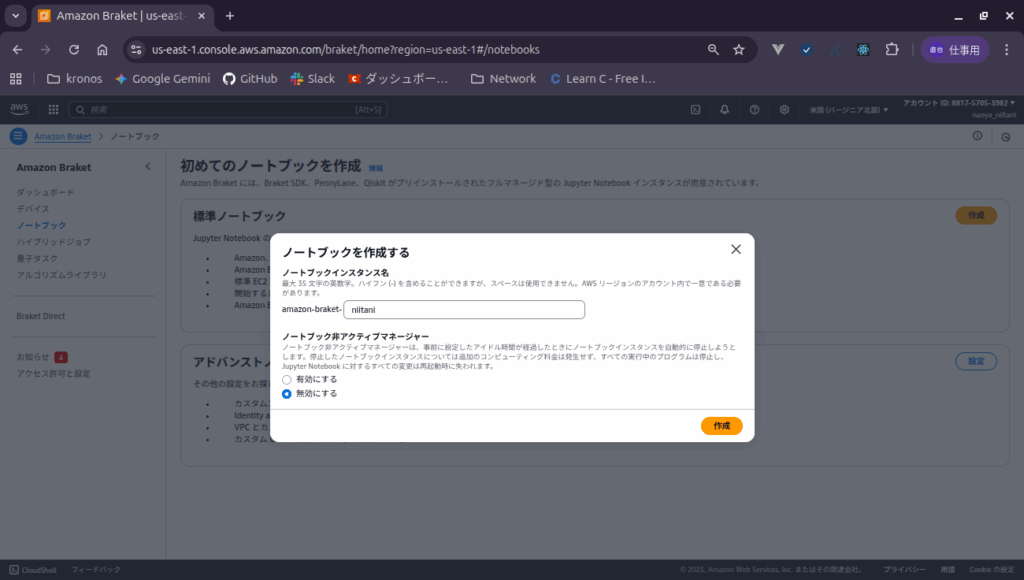Open ノートブック in the sidebar
1024x580 pixels.
click(41, 225)
